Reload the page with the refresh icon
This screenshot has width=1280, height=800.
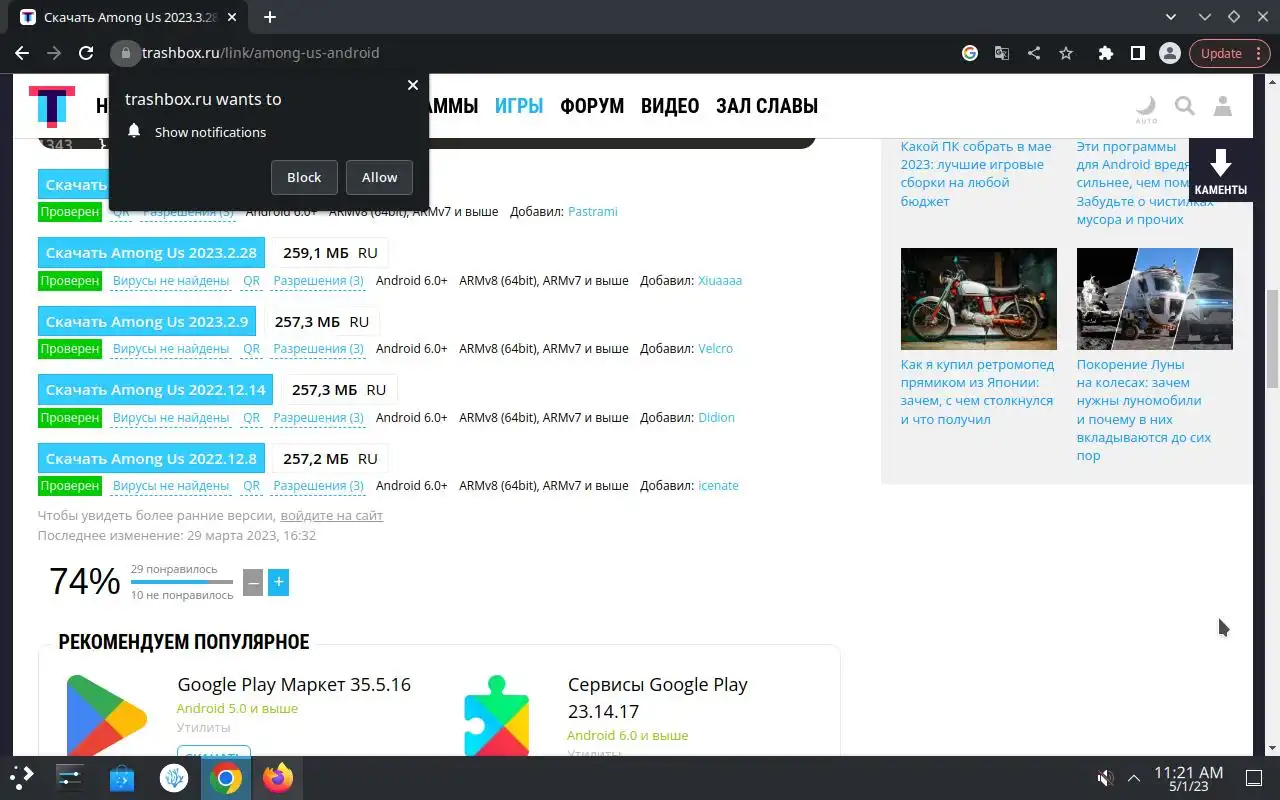[86, 53]
